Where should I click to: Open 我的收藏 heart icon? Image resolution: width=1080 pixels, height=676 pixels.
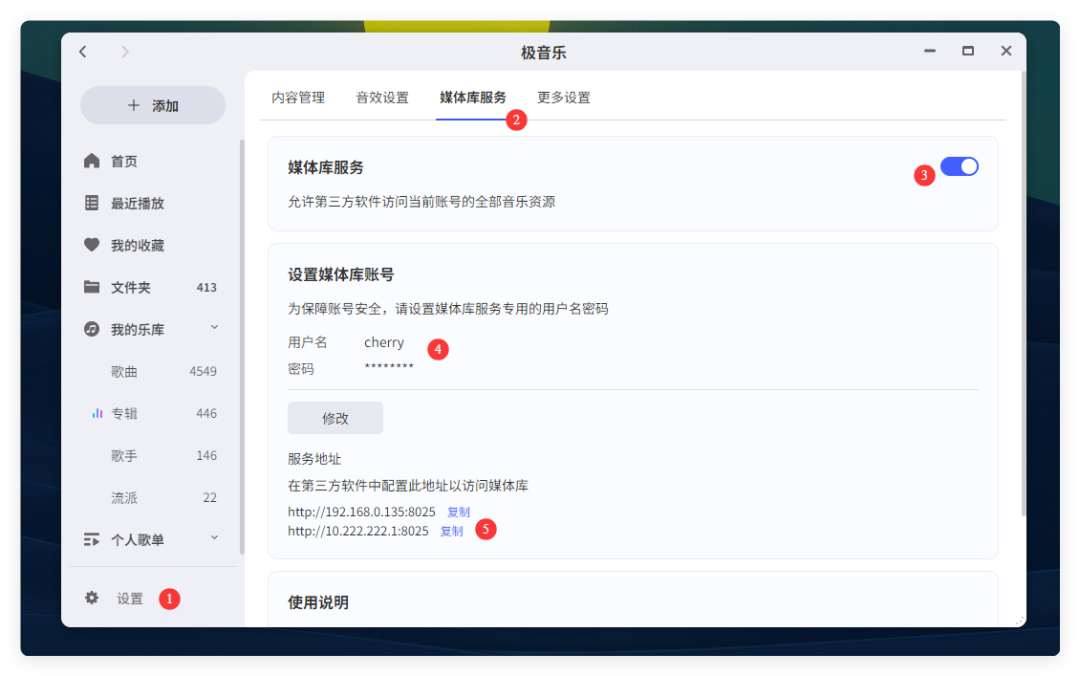point(92,245)
